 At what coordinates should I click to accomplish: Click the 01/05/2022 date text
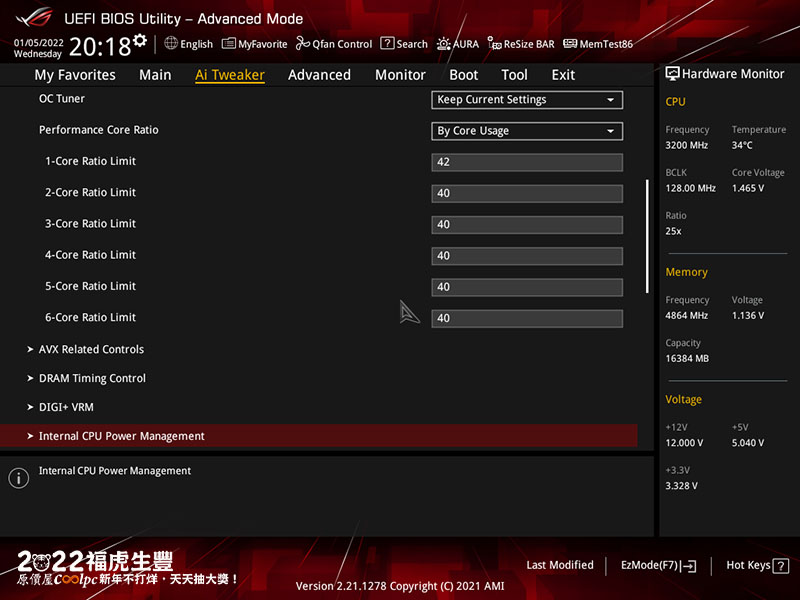(39, 43)
